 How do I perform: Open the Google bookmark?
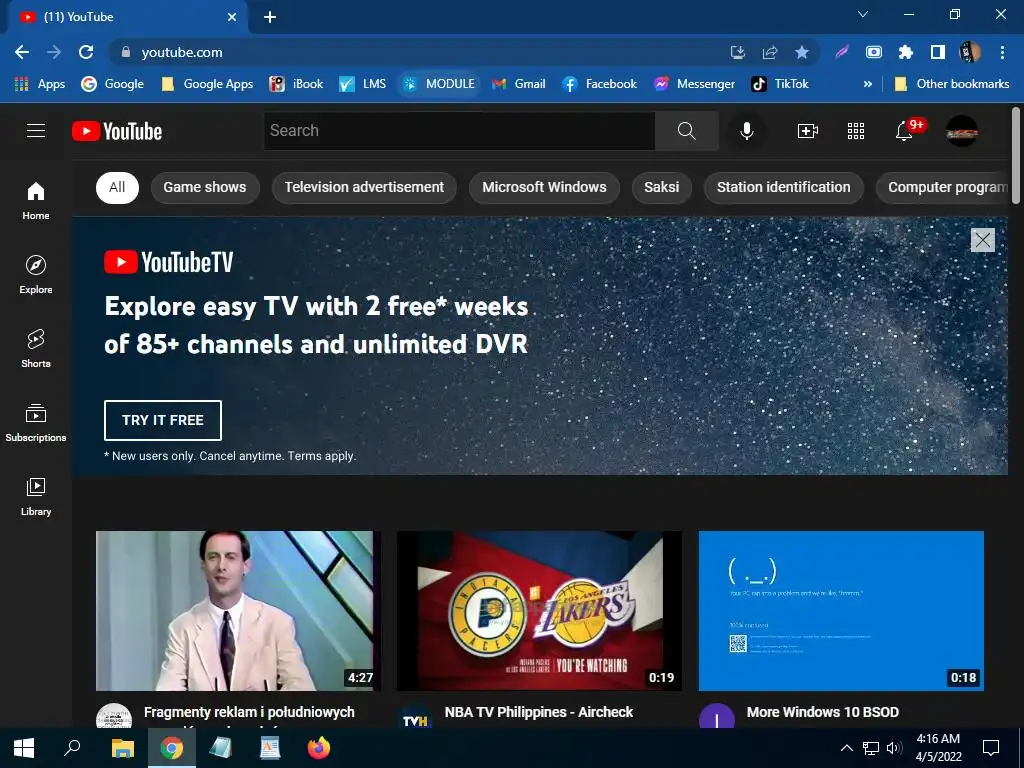pyautogui.click(x=112, y=84)
